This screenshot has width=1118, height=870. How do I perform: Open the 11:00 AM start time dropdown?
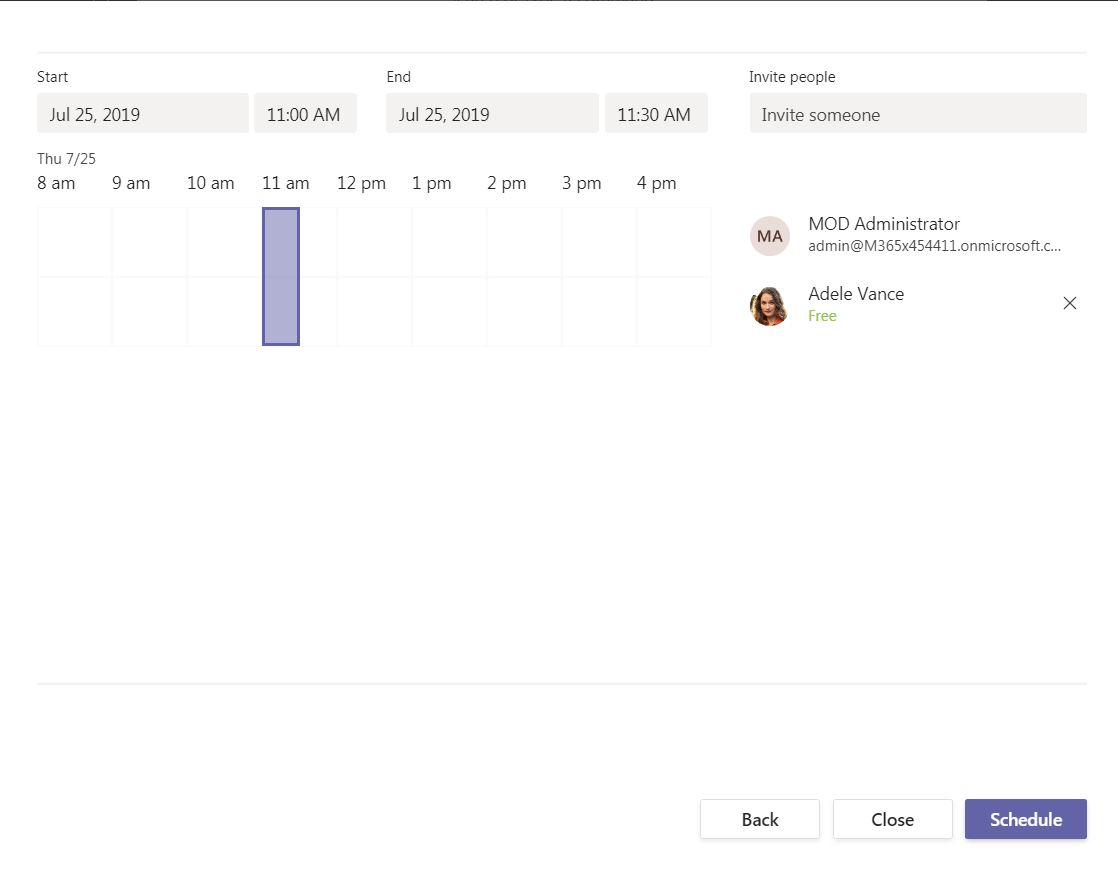305,114
